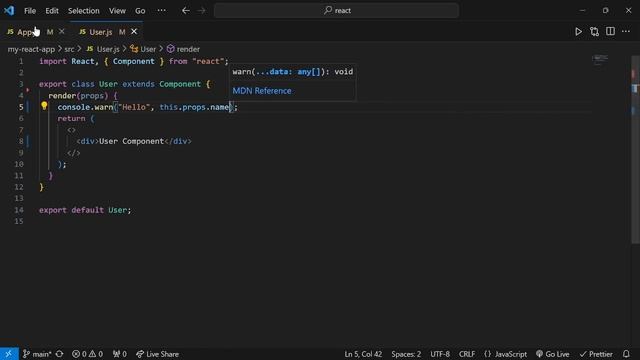The image size is (640, 360).
Task: Click render method in the breadcrumb
Action: pyautogui.click(x=183, y=49)
